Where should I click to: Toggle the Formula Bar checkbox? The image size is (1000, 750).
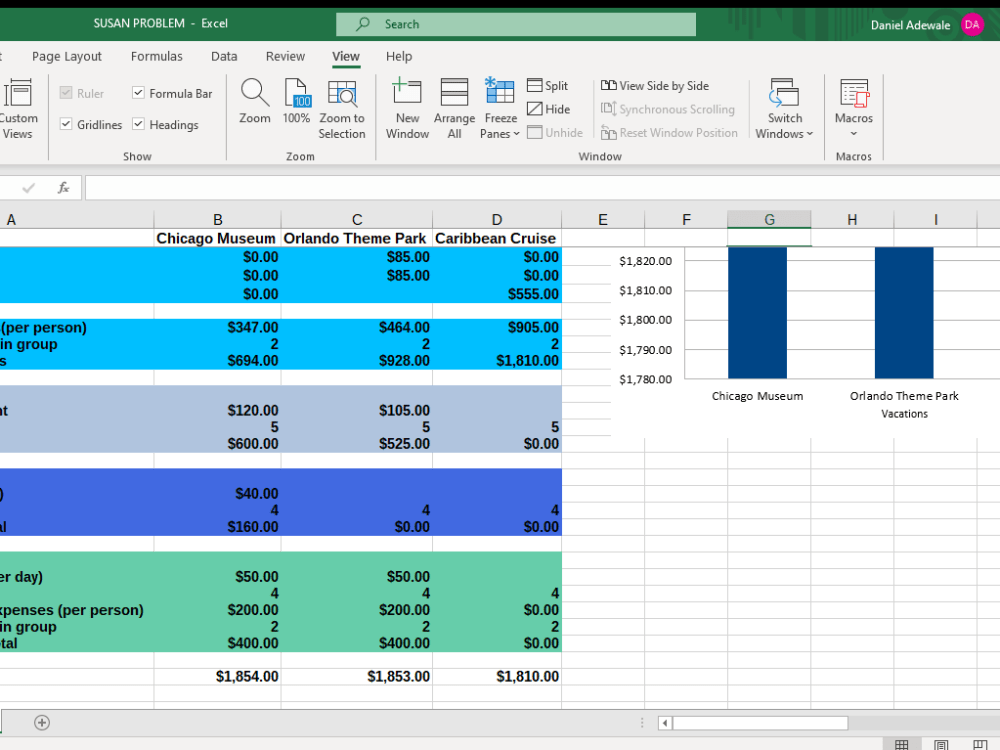click(138, 93)
